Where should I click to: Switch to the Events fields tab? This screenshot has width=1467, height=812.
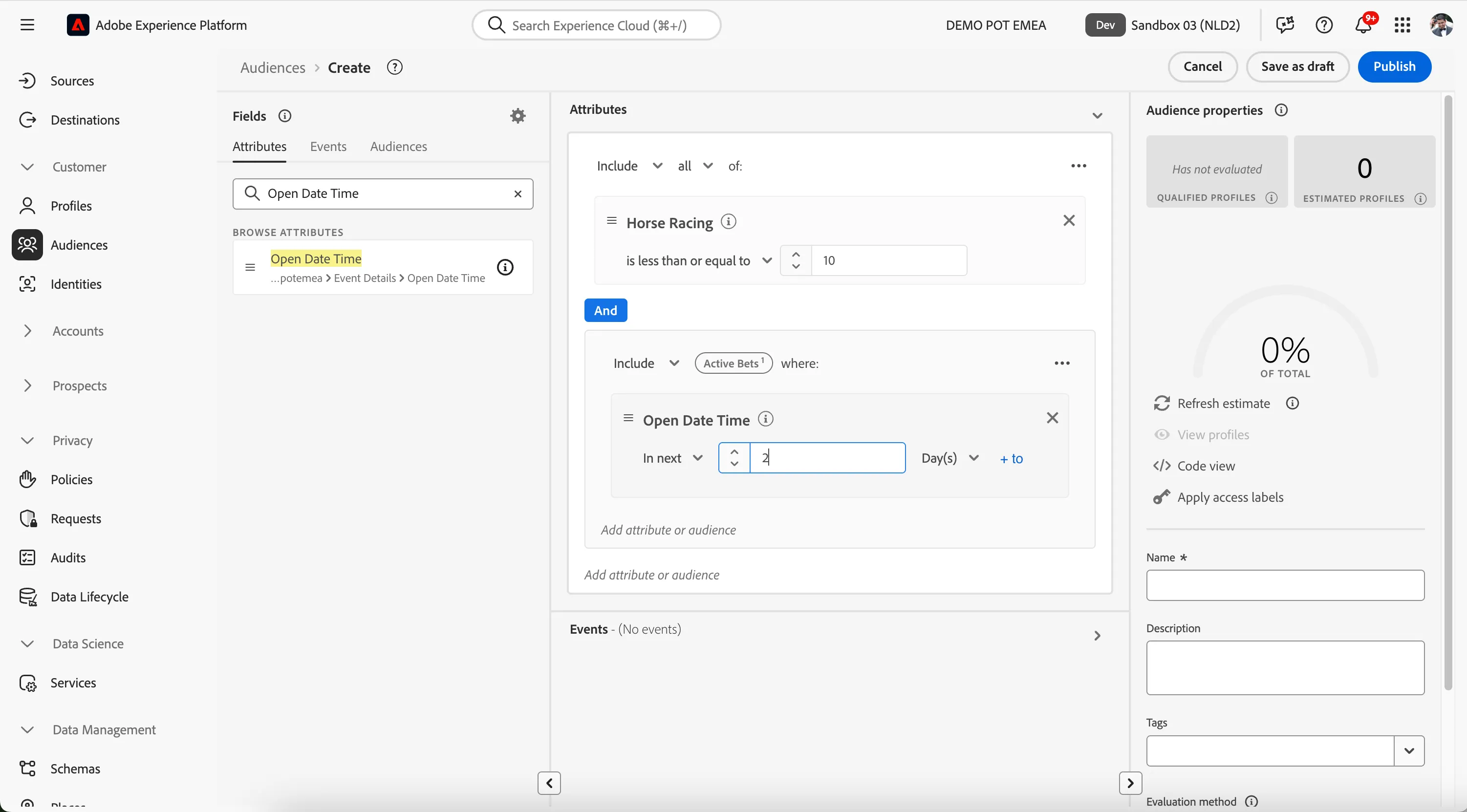tap(328, 147)
